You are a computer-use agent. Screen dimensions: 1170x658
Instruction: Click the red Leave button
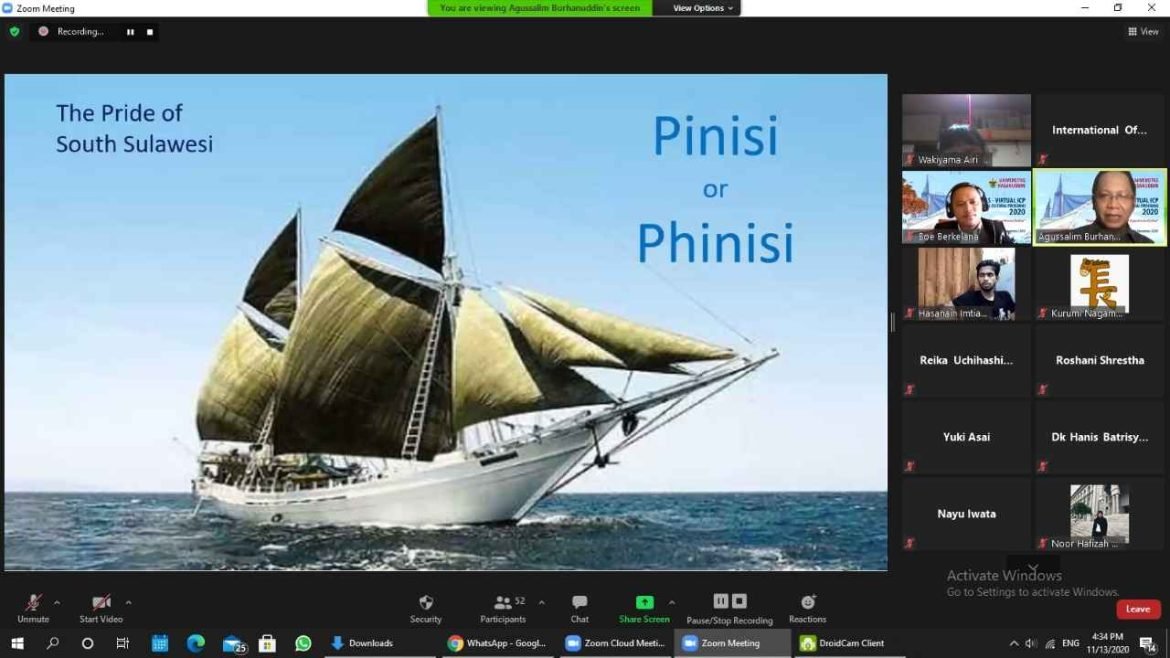(1138, 609)
